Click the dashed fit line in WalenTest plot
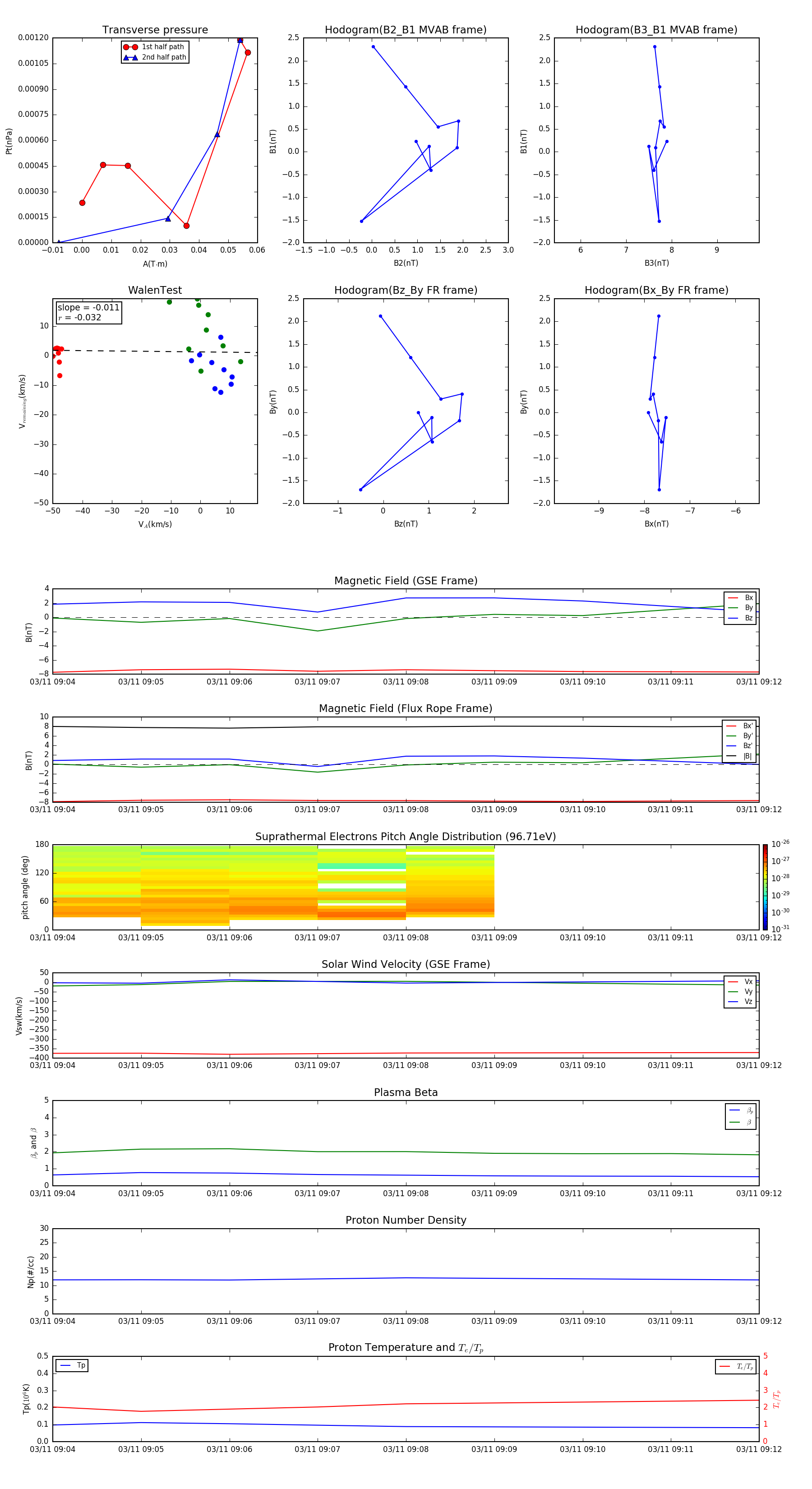812x1489 pixels. click(155, 351)
